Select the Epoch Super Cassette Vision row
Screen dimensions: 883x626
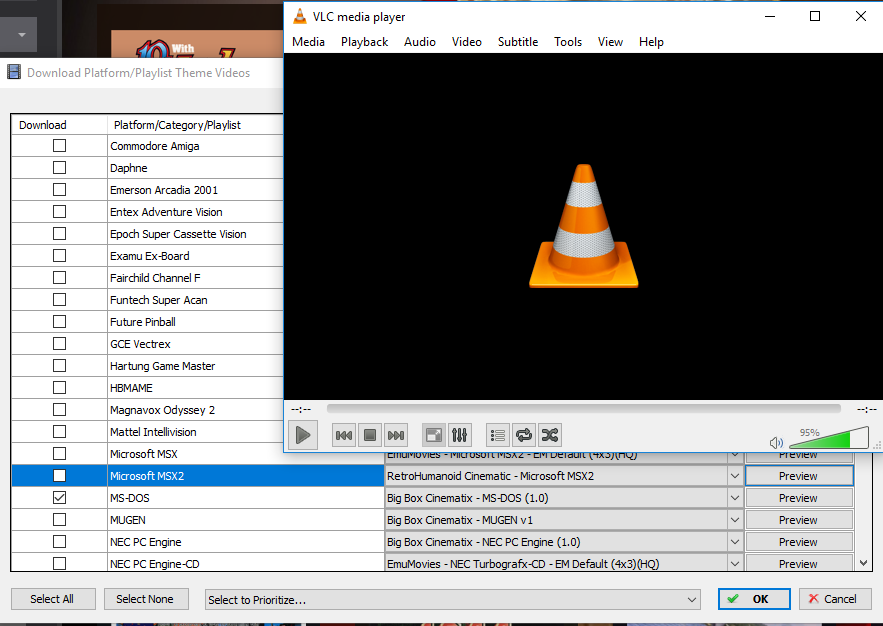coord(147,234)
